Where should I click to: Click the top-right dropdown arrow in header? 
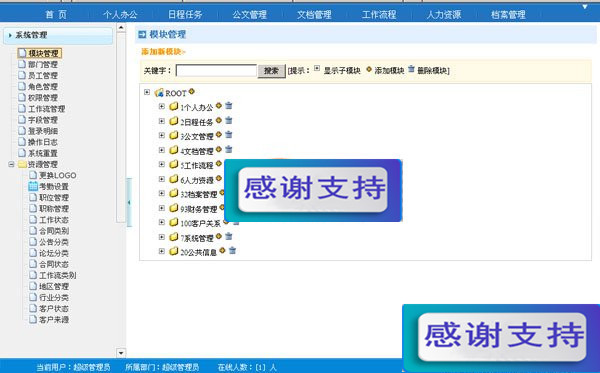coord(585,7)
